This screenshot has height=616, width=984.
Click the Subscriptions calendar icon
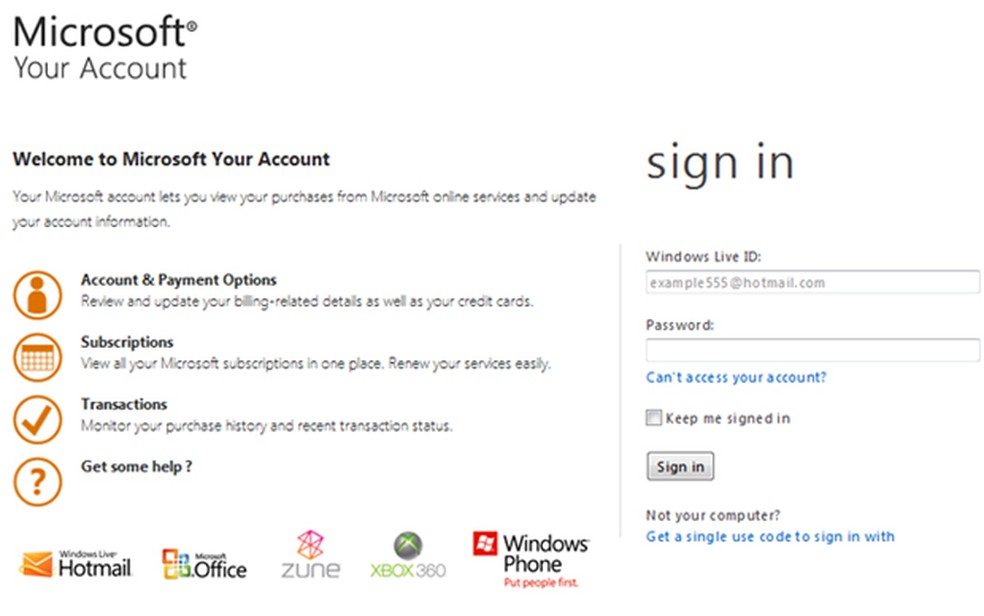coord(37,356)
